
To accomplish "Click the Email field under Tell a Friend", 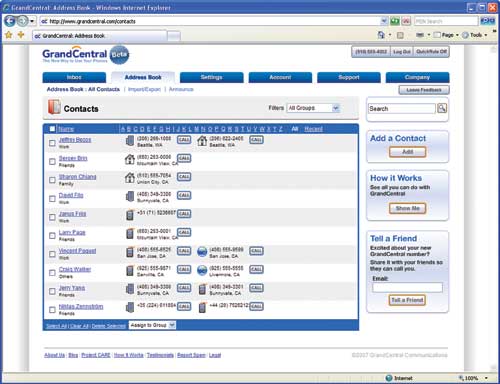I will coord(407,287).
